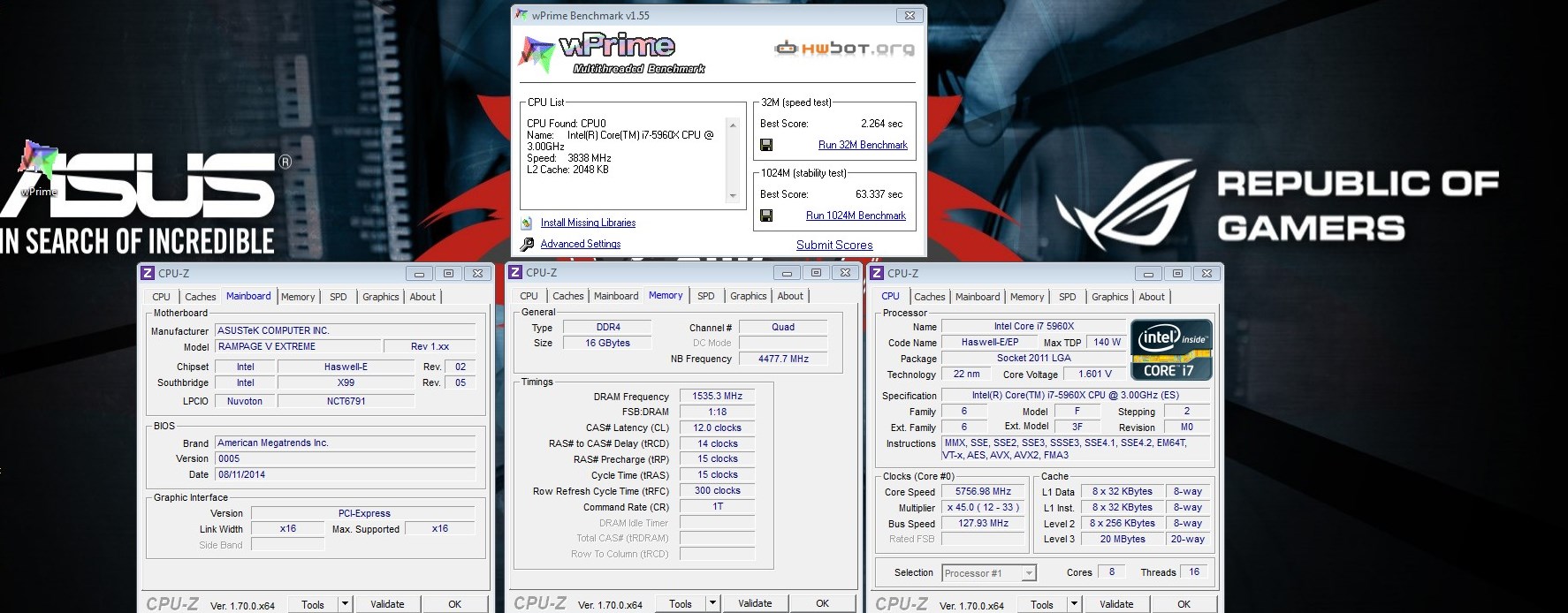Image resolution: width=1568 pixels, height=613 pixels.
Task: Click the Core Speed 5756.98 MHz field
Action: pyautogui.click(x=983, y=492)
